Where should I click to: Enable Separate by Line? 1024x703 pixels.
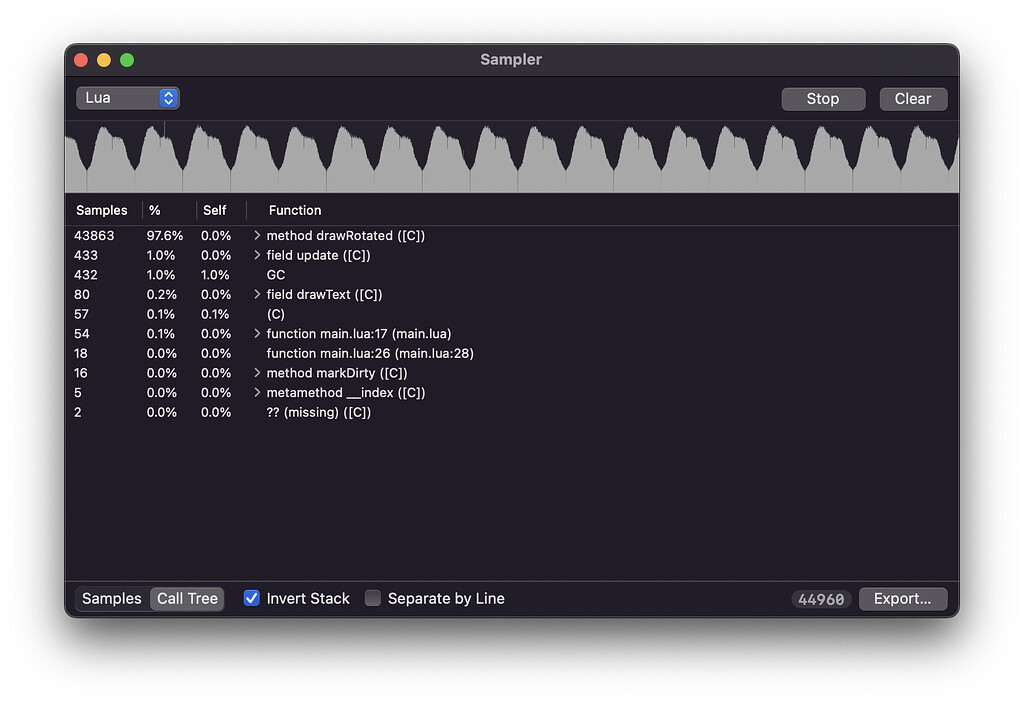click(373, 598)
